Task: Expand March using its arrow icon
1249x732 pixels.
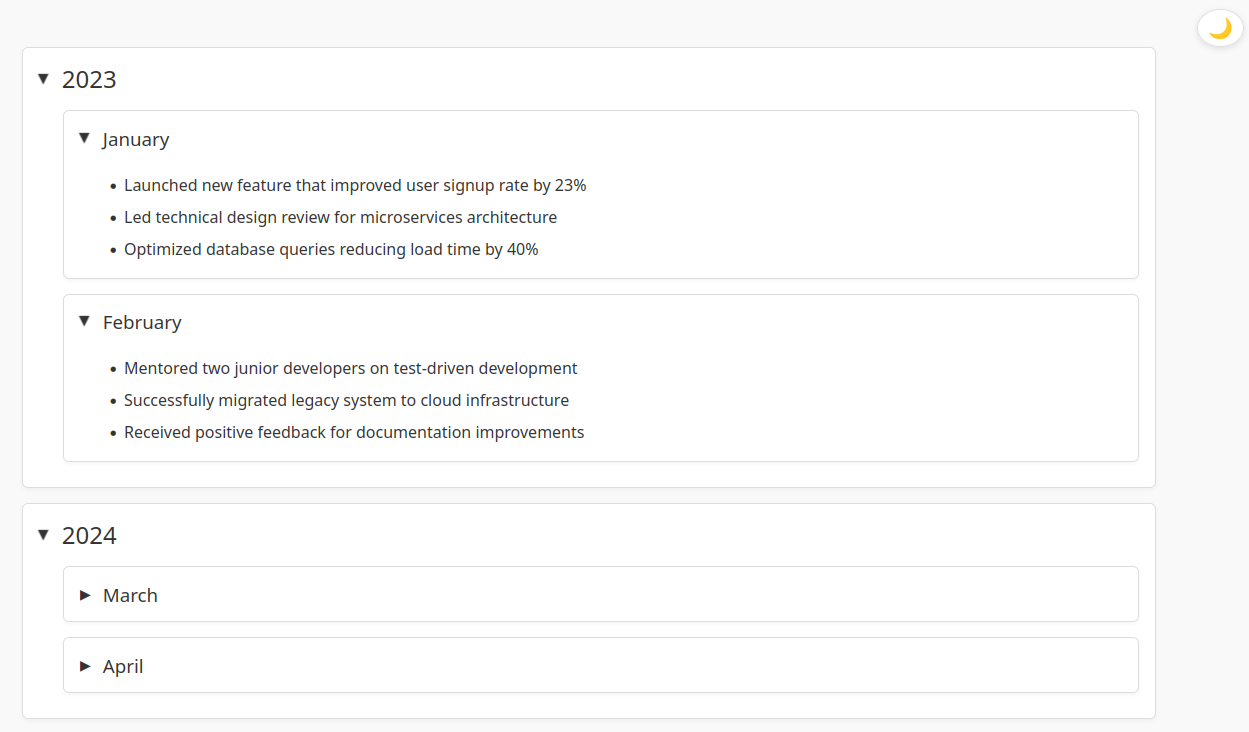Action: tap(85, 595)
